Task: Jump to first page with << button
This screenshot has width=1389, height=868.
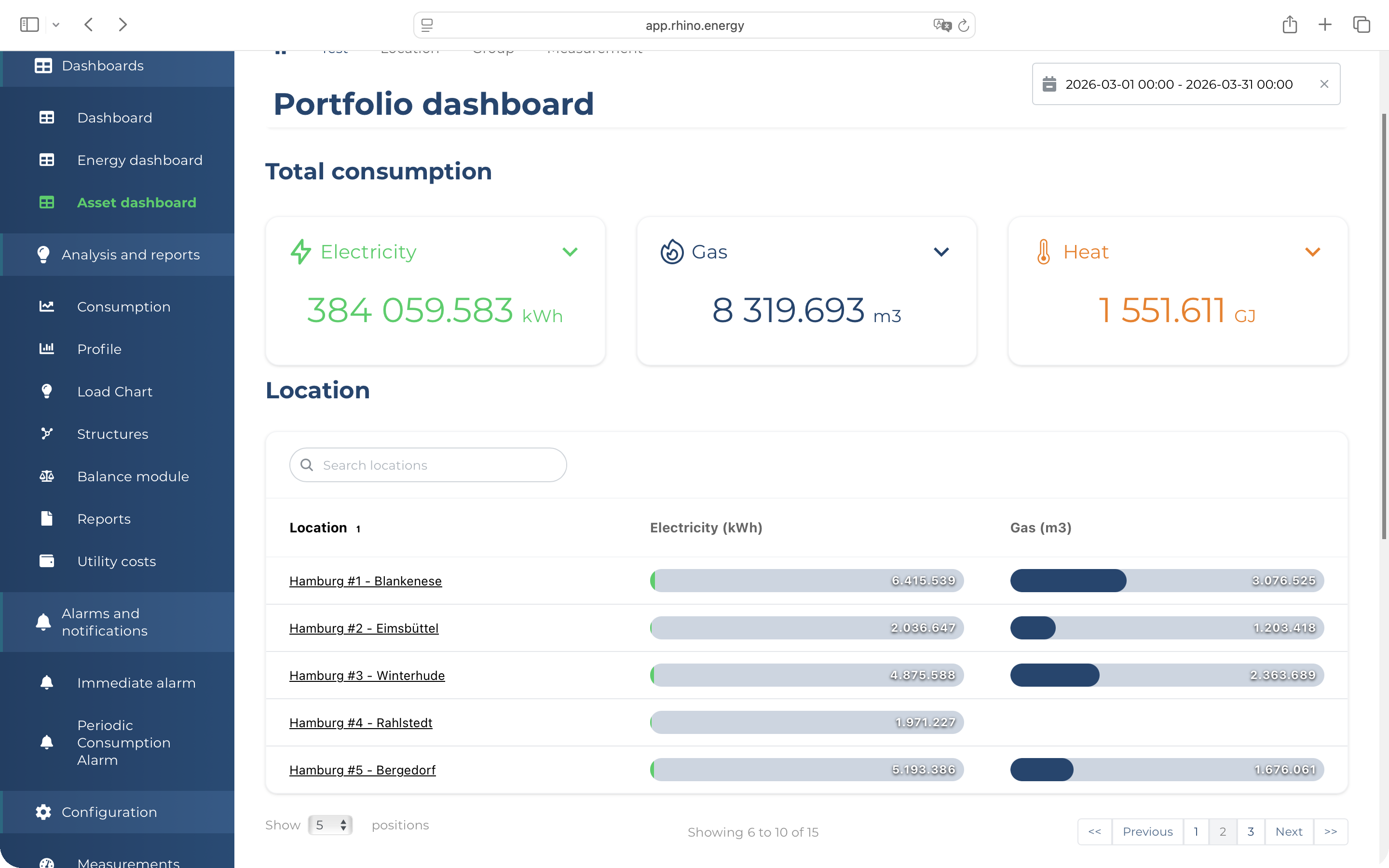Action: (1094, 831)
